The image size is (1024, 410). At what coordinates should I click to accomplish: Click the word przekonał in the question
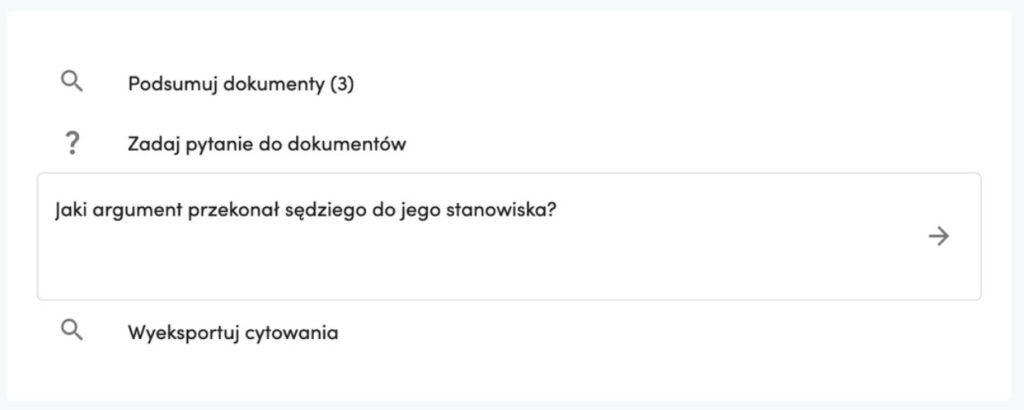pyautogui.click(x=233, y=213)
